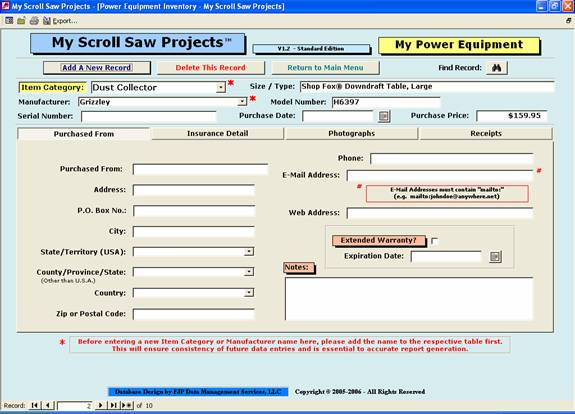575x414 pixels.
Task: Create new record from navigation bar
Action: tap(127, 405)
